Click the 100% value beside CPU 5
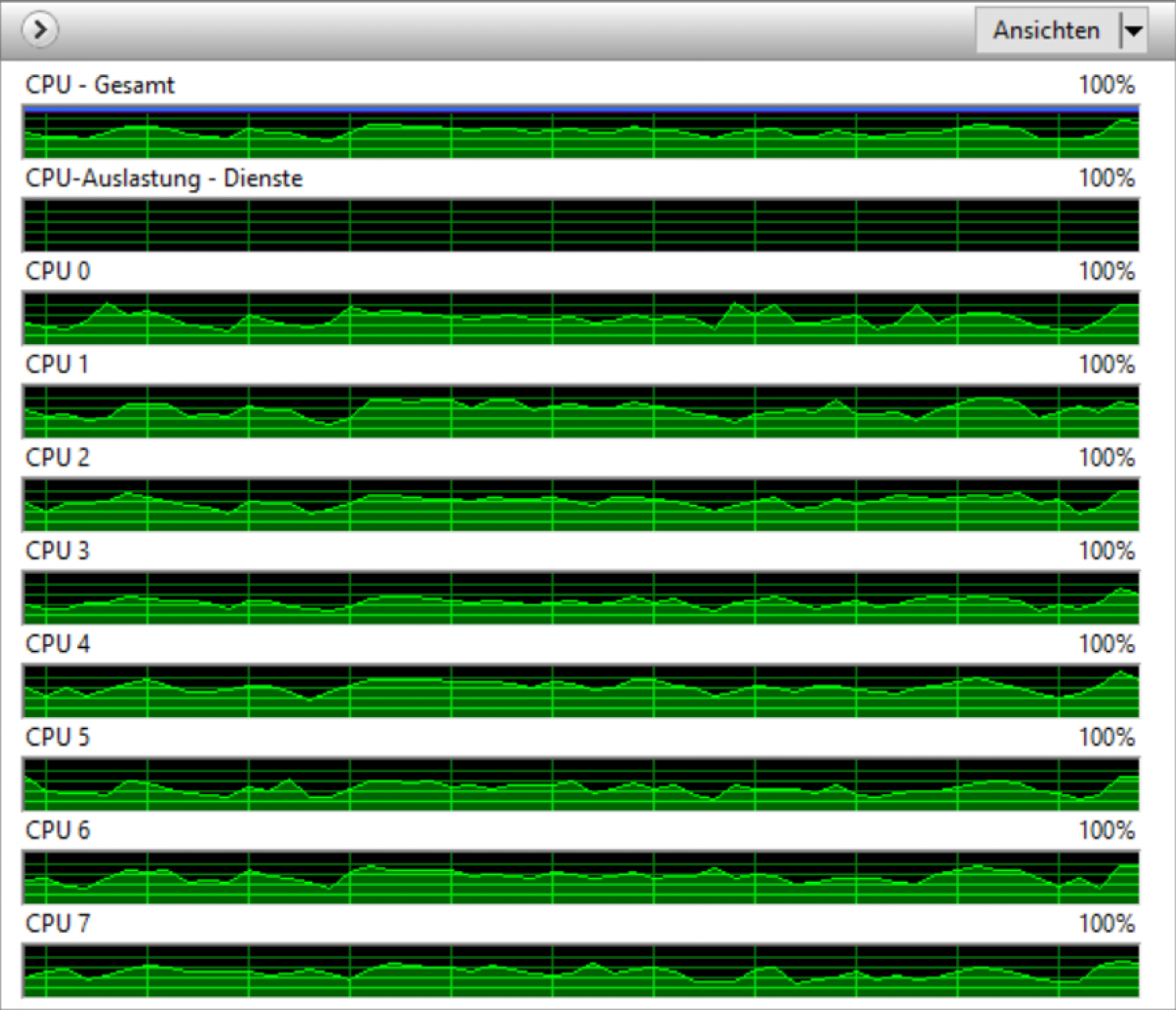The image size is (1176, 1010). pyautogui.click(x=1106, y=737)
